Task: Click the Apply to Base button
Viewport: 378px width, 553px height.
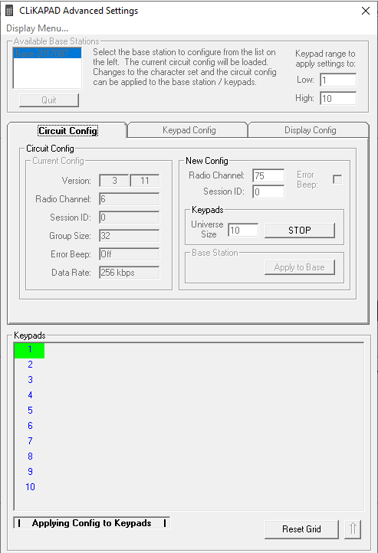Action: tap(299, 267)
